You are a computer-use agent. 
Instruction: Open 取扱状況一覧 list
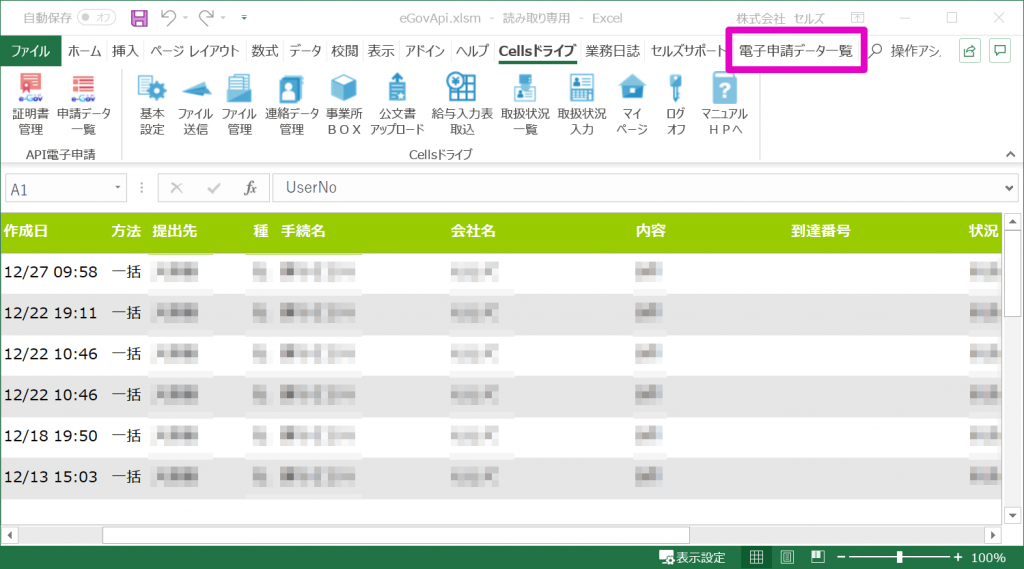525,105
